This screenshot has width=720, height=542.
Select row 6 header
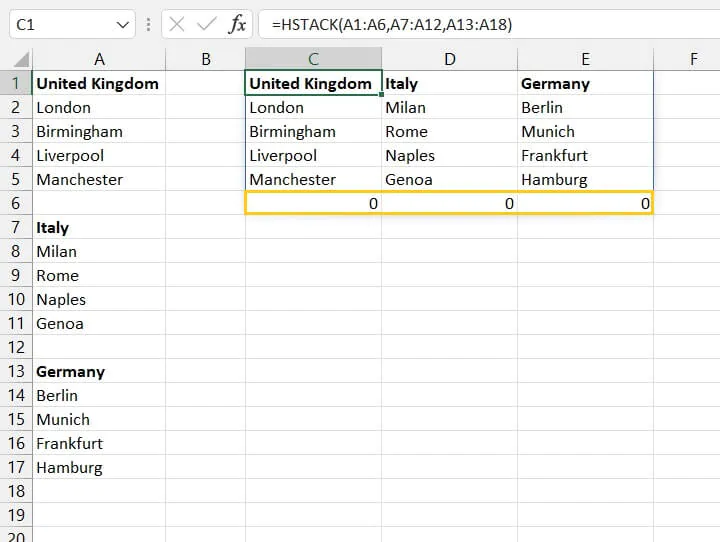pyautogui.click(x=16, y=203)
